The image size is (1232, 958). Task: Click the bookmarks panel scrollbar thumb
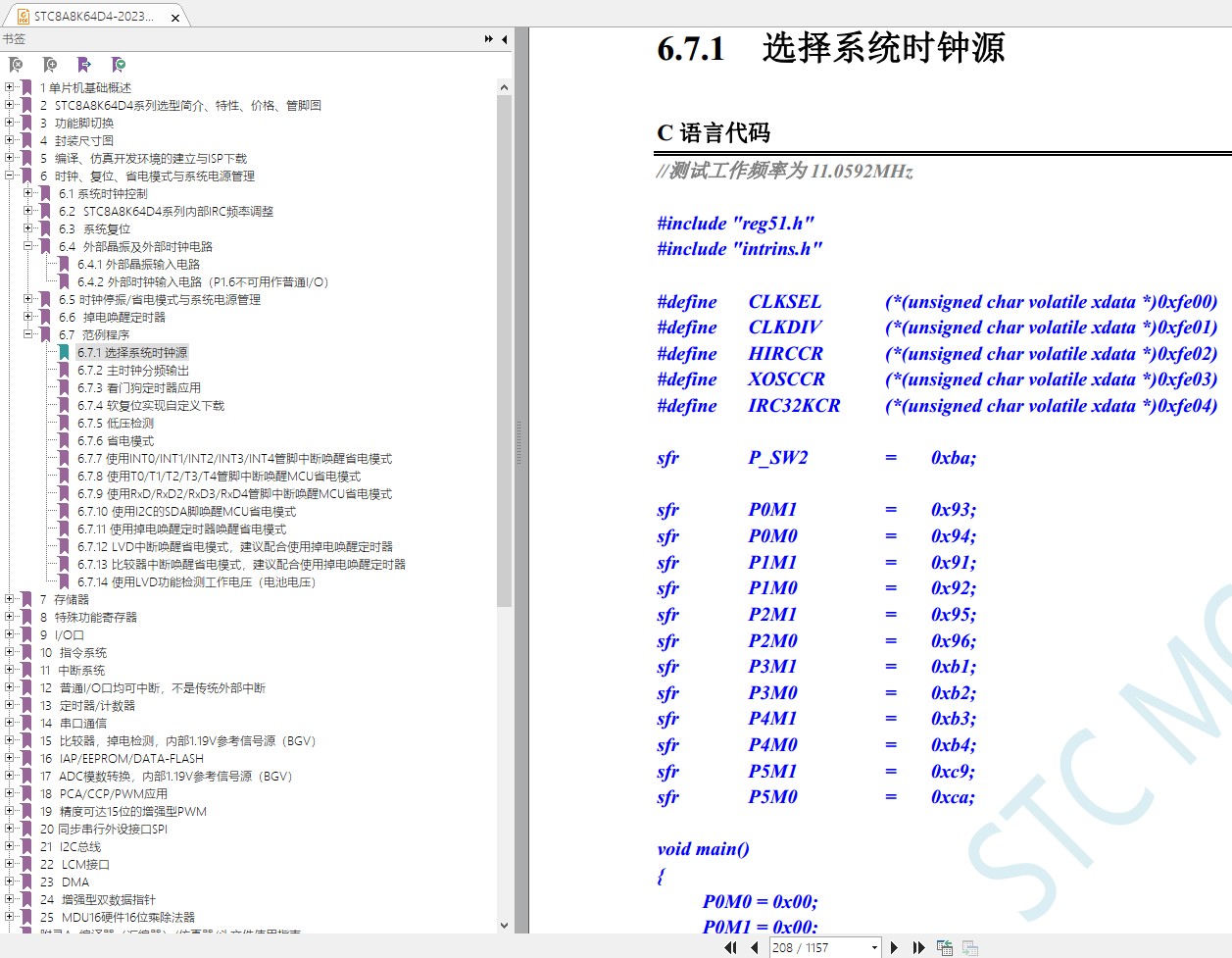[504, 351]
